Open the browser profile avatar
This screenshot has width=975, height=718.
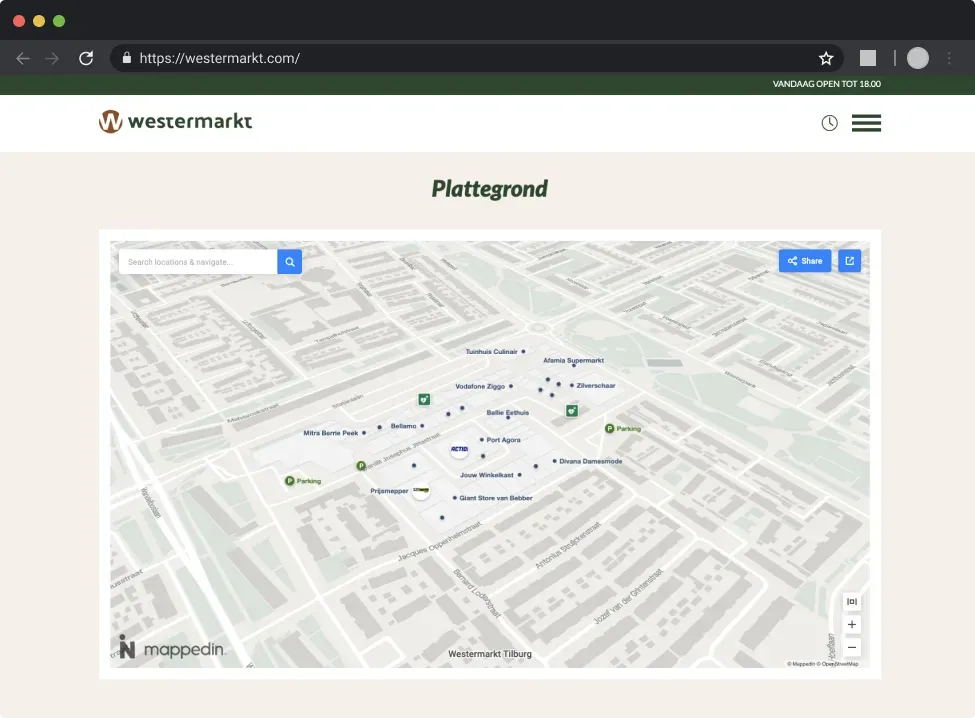point(918,58)
